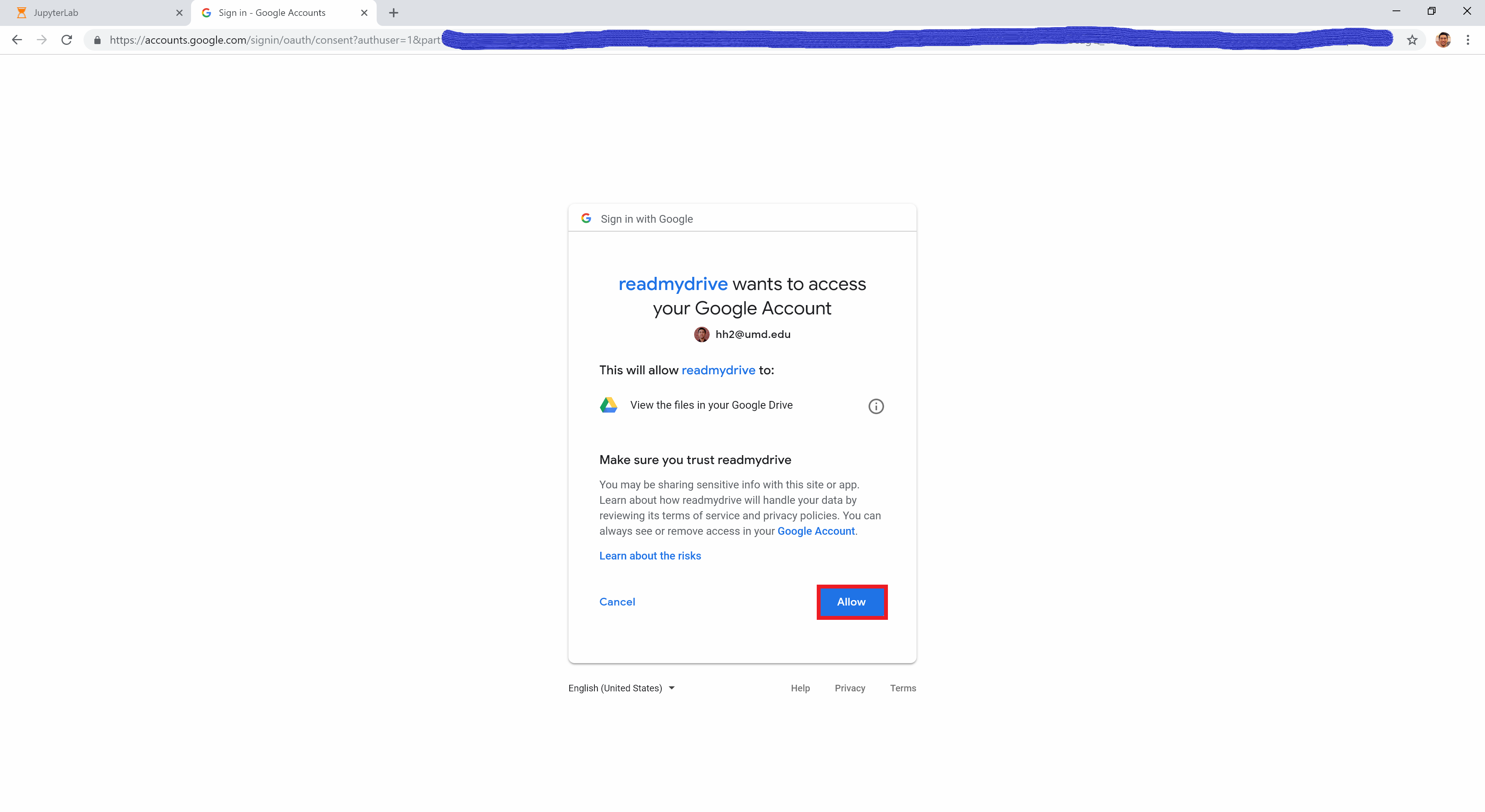Open the Learn about the risks link
The image size is (1485, 812).
[650, 556]
